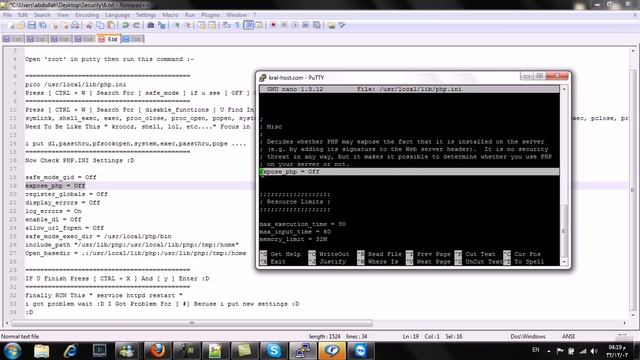Click the tray volume speaker icon

click(x=594, y=351)
